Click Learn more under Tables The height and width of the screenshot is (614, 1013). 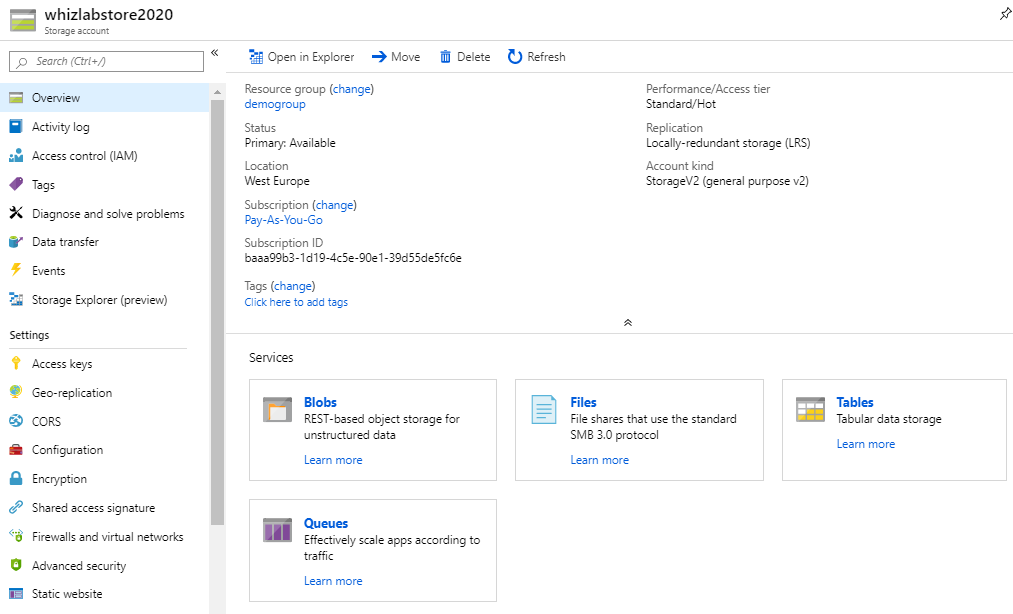[x=866, y=443]
